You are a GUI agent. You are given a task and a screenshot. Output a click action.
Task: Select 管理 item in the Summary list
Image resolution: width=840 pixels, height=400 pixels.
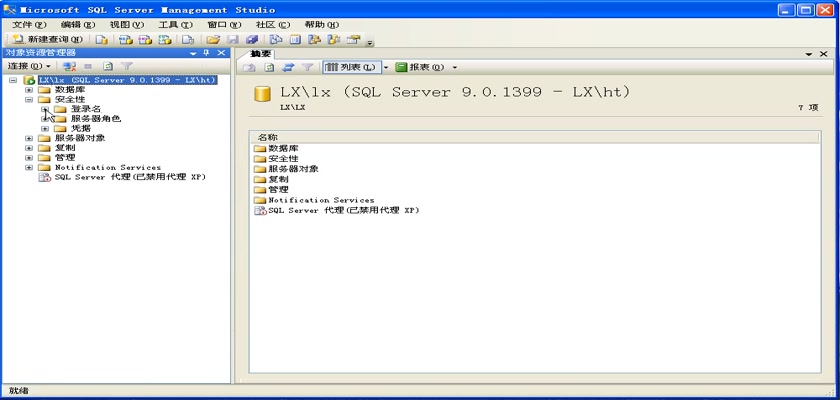tap(278, 190)
